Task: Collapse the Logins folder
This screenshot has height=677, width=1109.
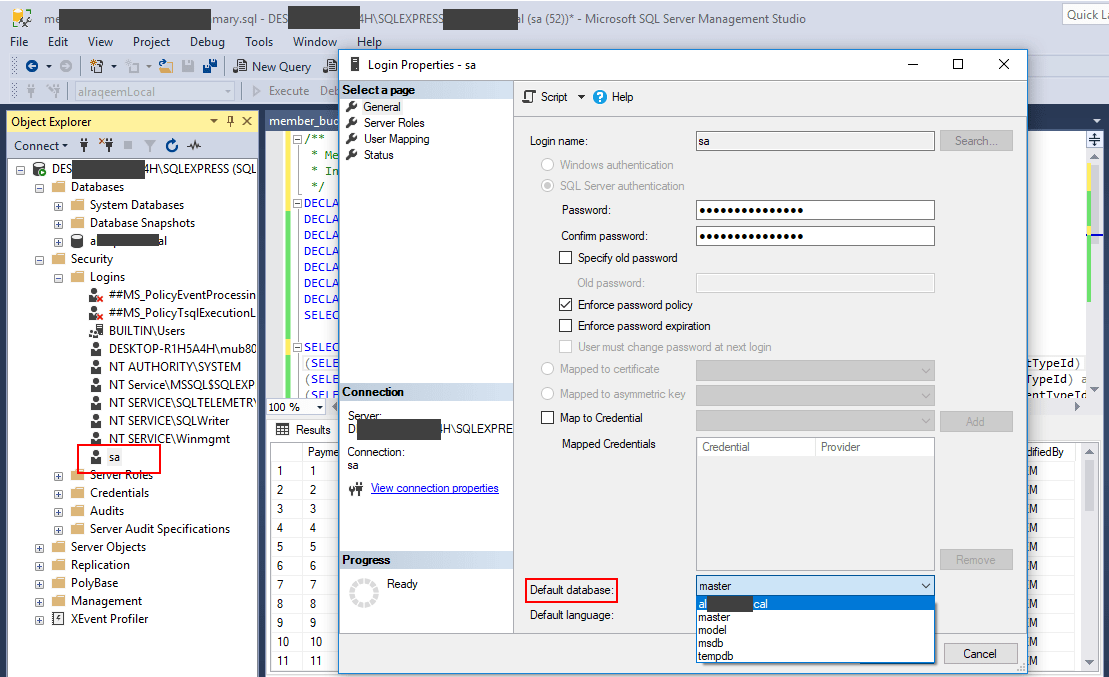Action: coord(59,278)
